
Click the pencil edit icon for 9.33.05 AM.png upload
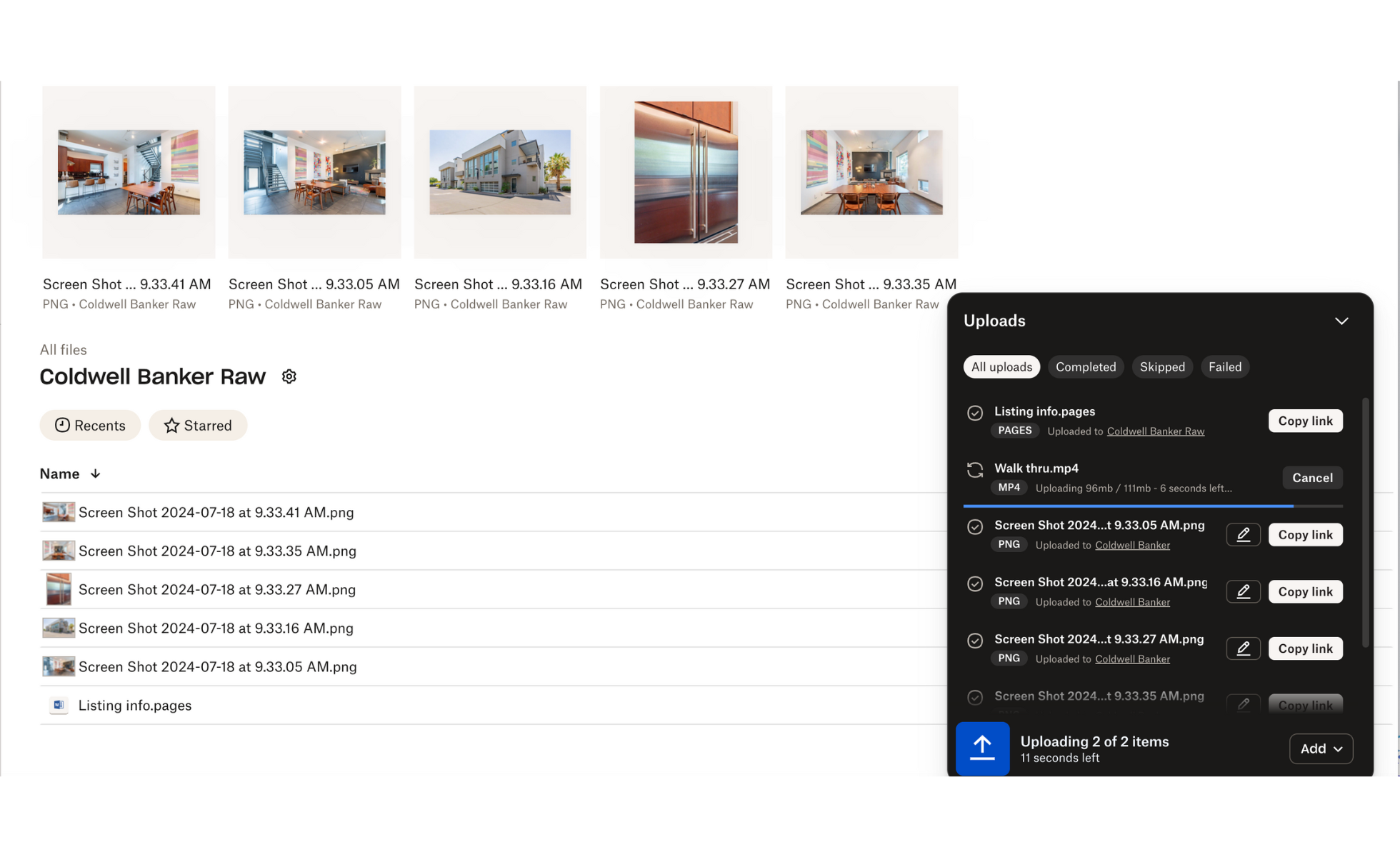click(1243, 535)
